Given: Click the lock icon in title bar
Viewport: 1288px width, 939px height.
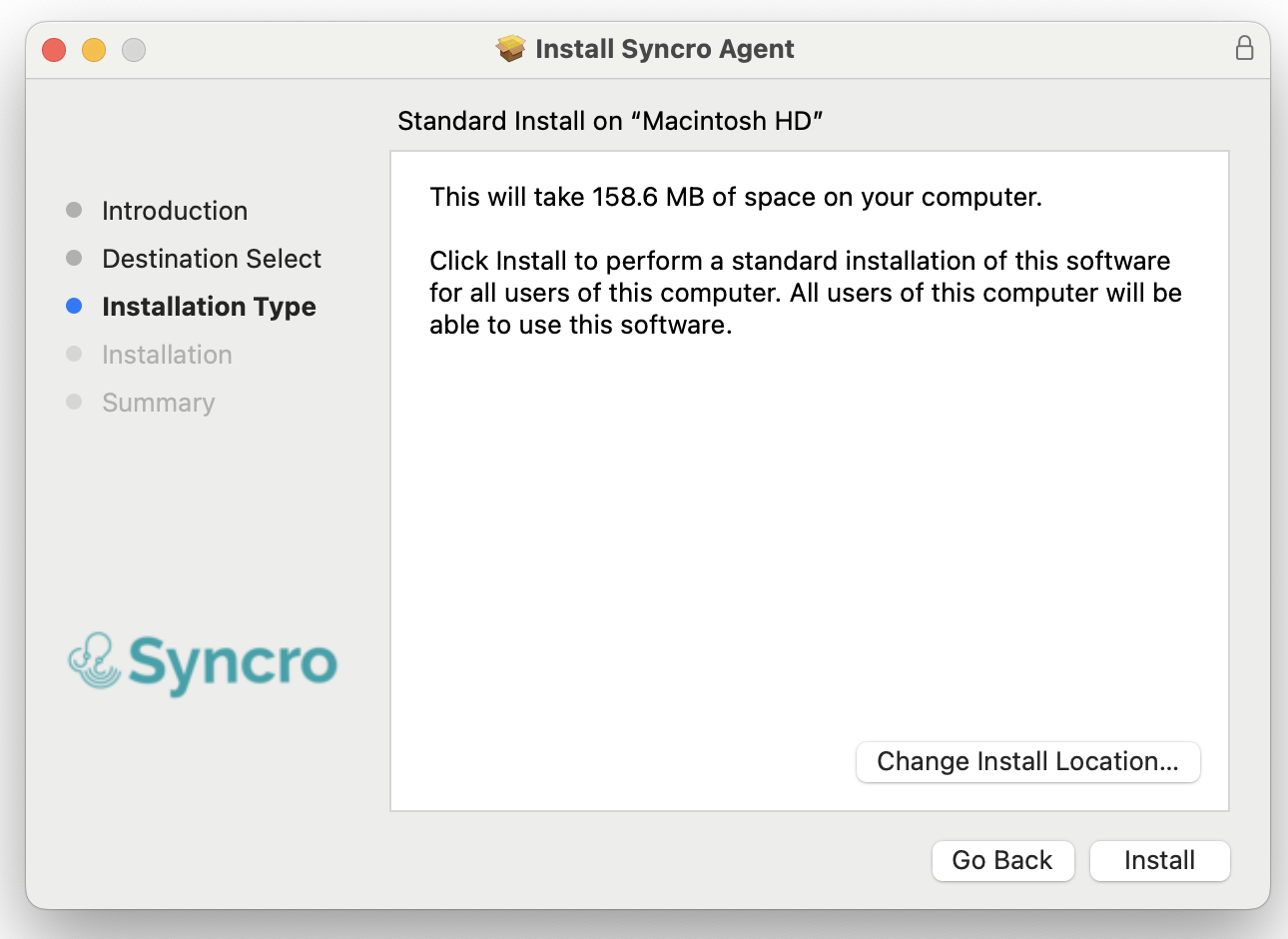Looking at the screenshot, I should pyautogui.click(x=1244, y=48).
